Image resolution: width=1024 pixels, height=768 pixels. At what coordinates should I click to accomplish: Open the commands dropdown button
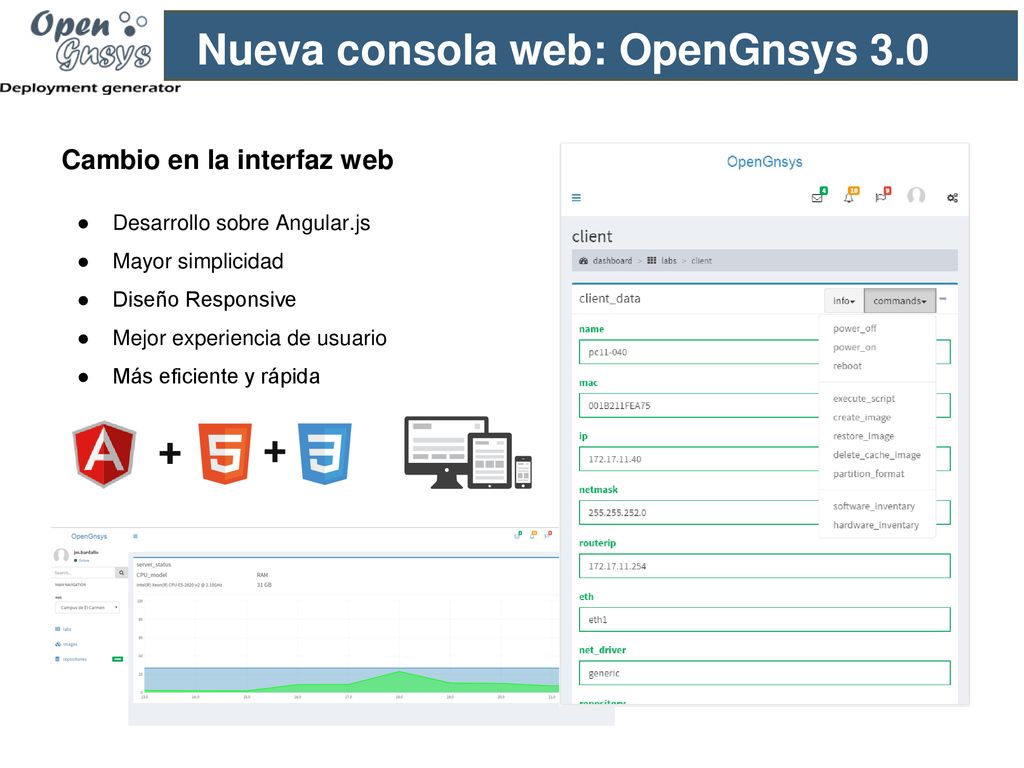pos(900,300)
